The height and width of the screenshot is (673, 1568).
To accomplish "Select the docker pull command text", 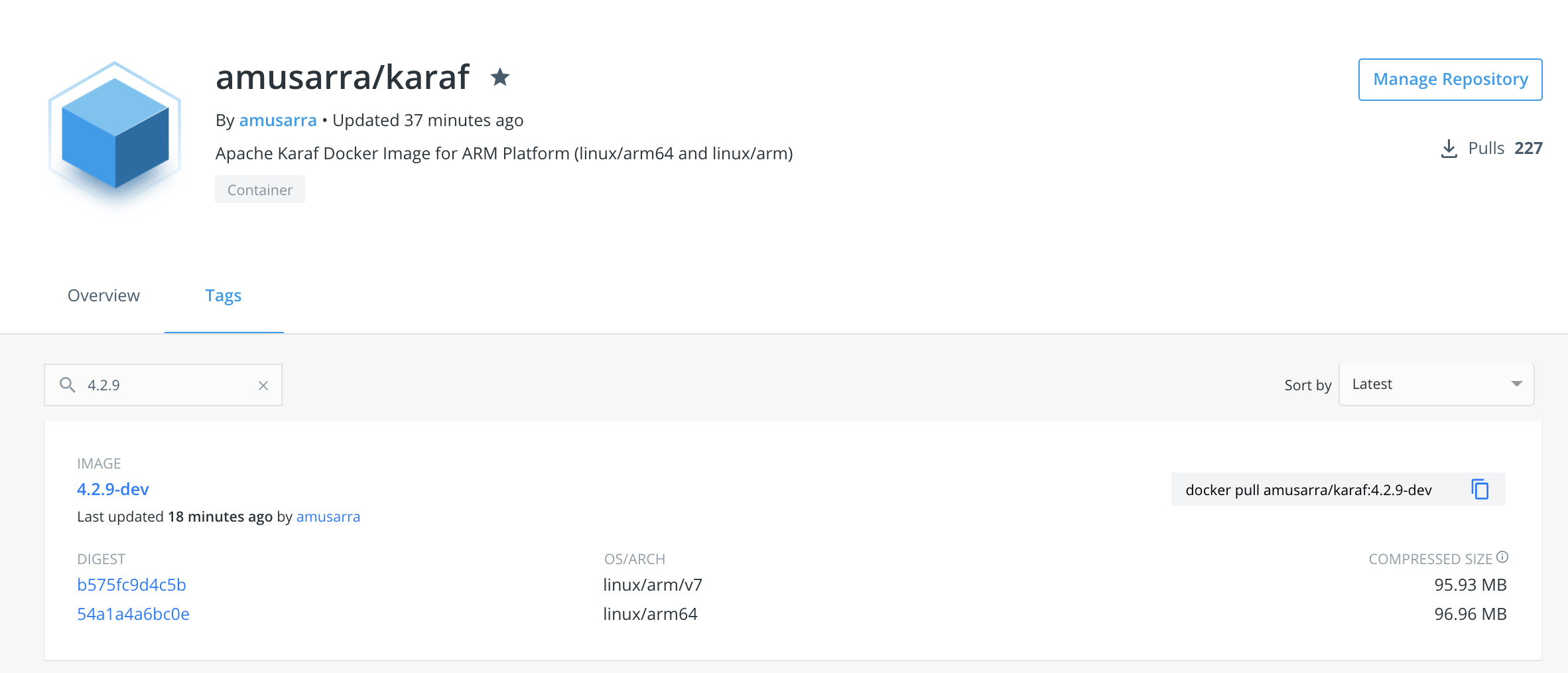I will pyautogui.click(x=1308, y=490).
